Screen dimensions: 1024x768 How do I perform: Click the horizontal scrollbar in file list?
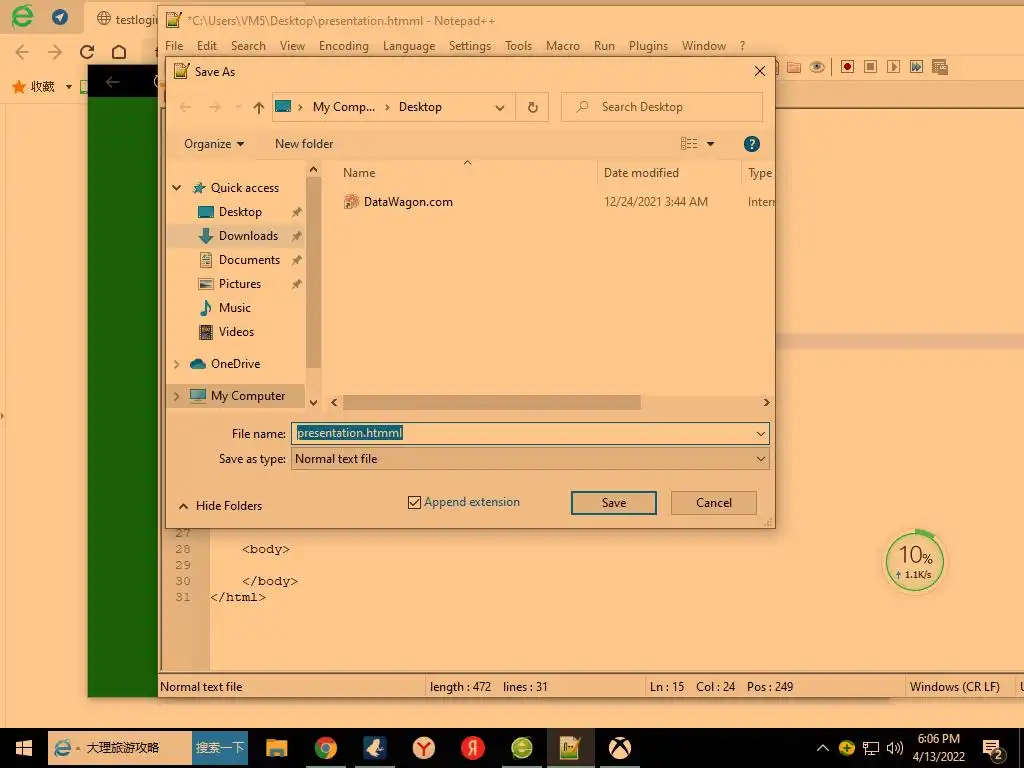pyautogui.click(x=491, y=402)
